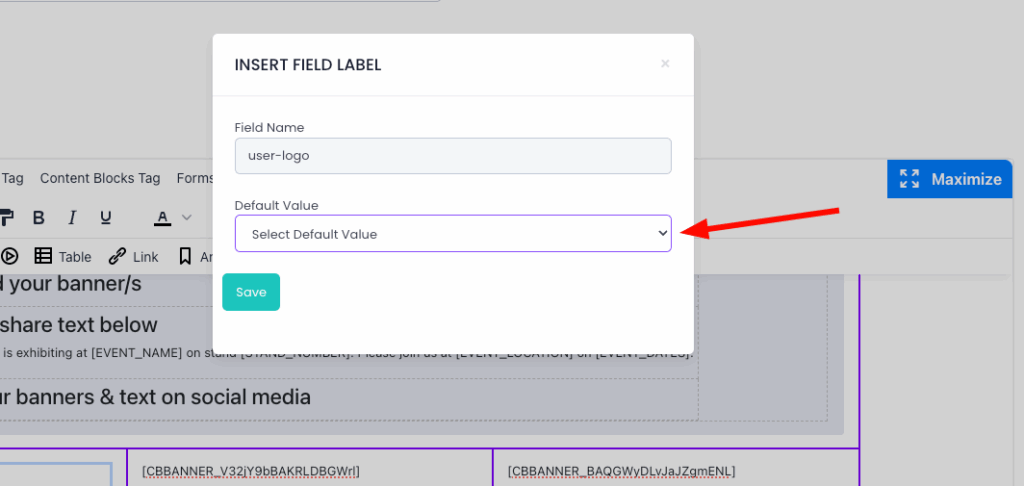This screenshot has height=486, width=1024.
Task: Click the 'banners & text on social media' heading
Action: pos(155,397)
